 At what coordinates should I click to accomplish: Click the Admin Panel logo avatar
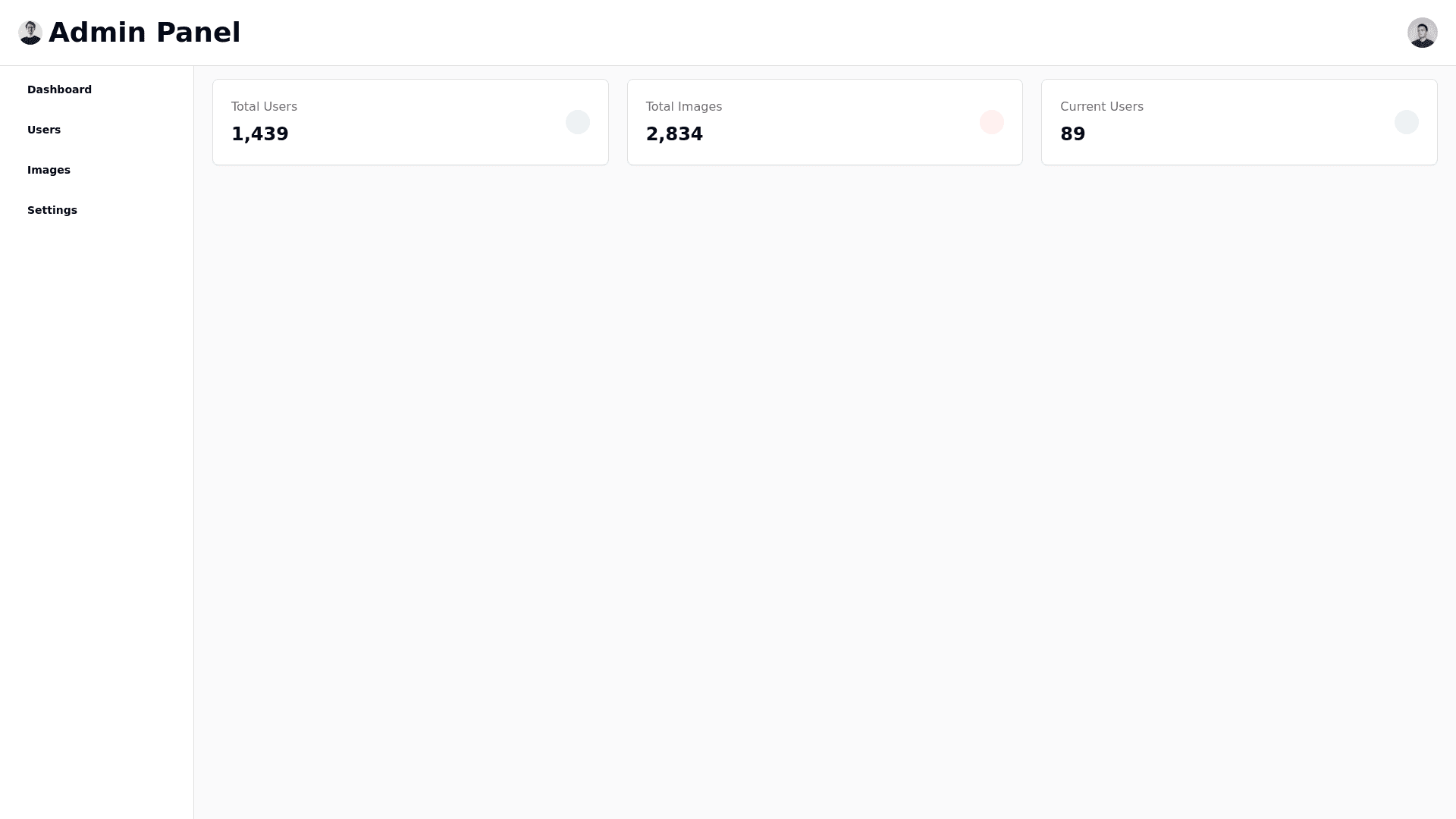pyautogui.click(x=30, y=33)
